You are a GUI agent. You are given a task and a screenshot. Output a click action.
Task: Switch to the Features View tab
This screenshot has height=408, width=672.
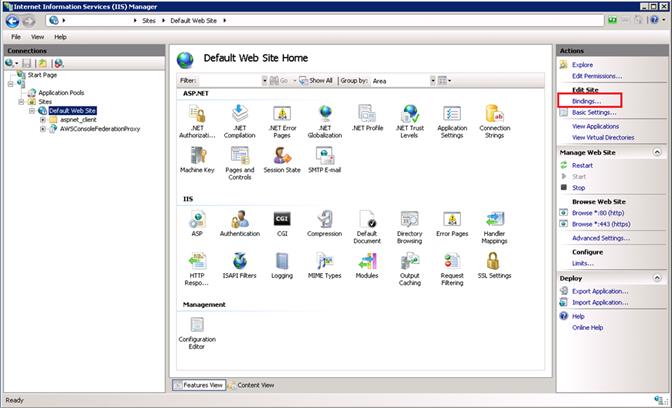(198, 385)
